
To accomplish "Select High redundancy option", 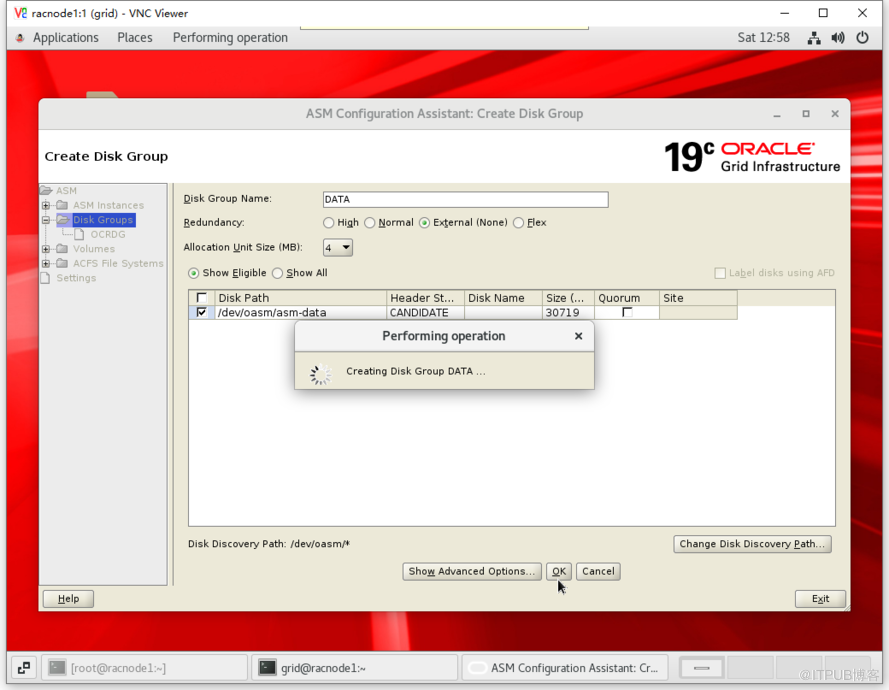I will pyautogui.click(x=329, y=223).
